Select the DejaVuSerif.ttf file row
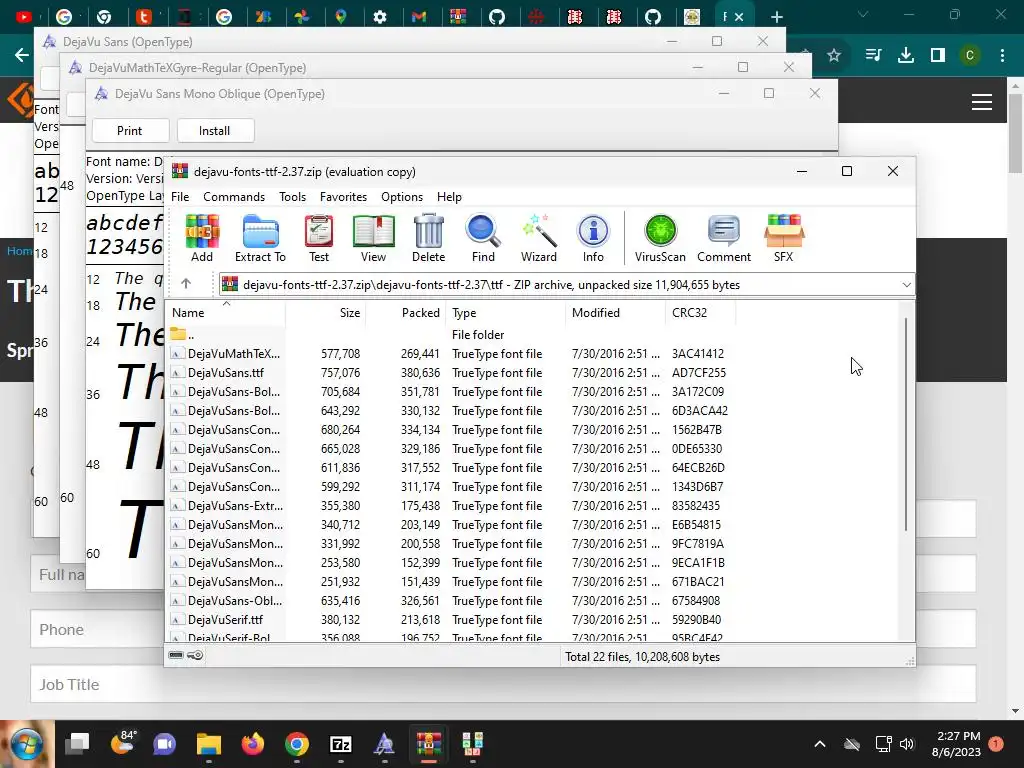 (451, 619)
